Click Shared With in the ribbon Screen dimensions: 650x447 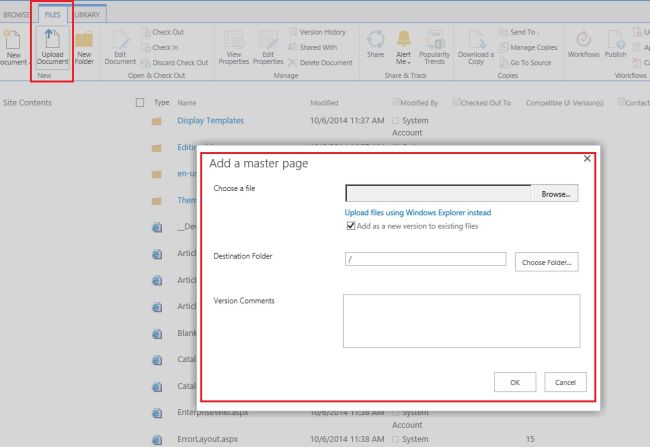click(x=313, y=47)
